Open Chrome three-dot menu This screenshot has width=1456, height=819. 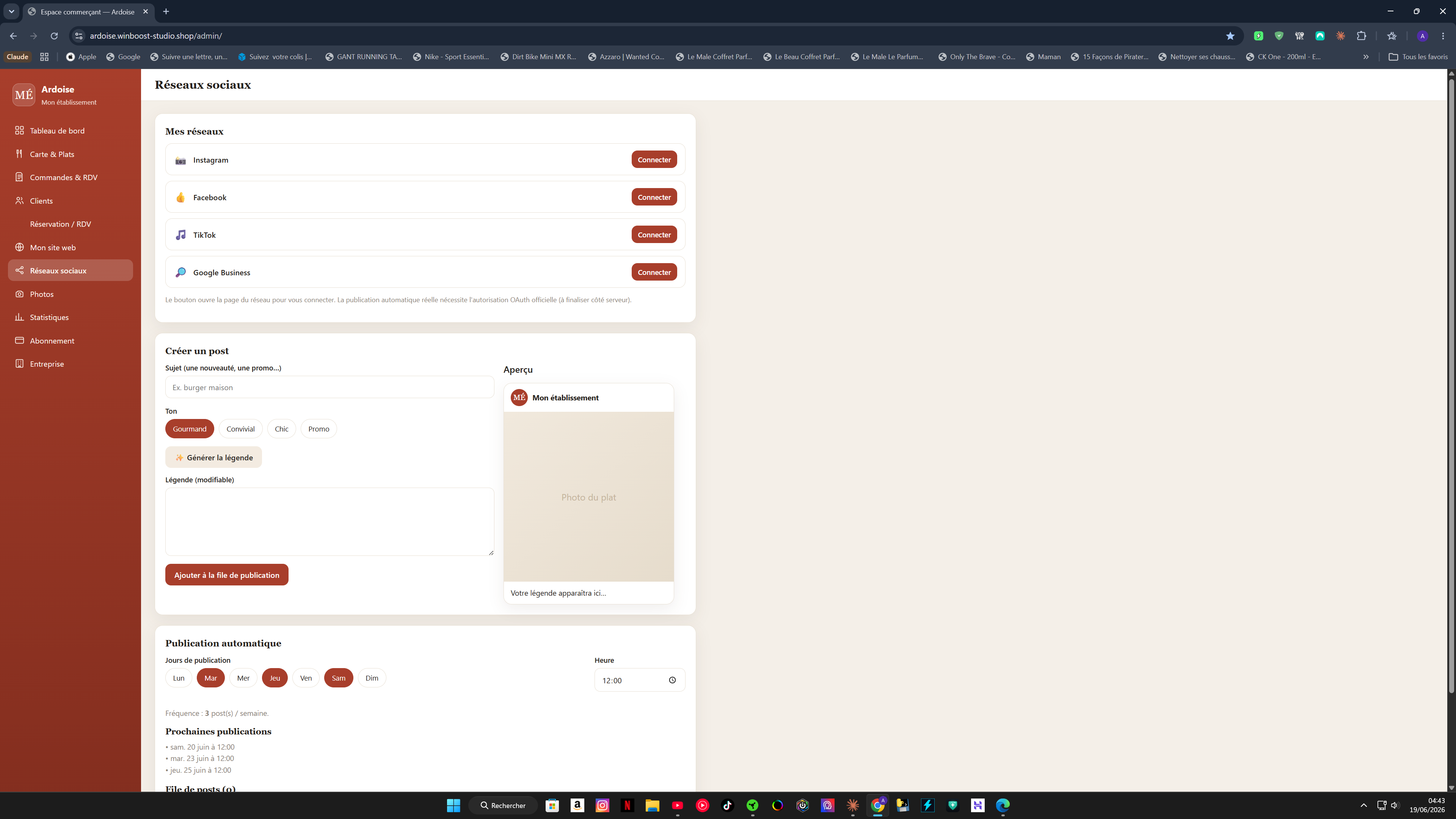point(1443,36)
